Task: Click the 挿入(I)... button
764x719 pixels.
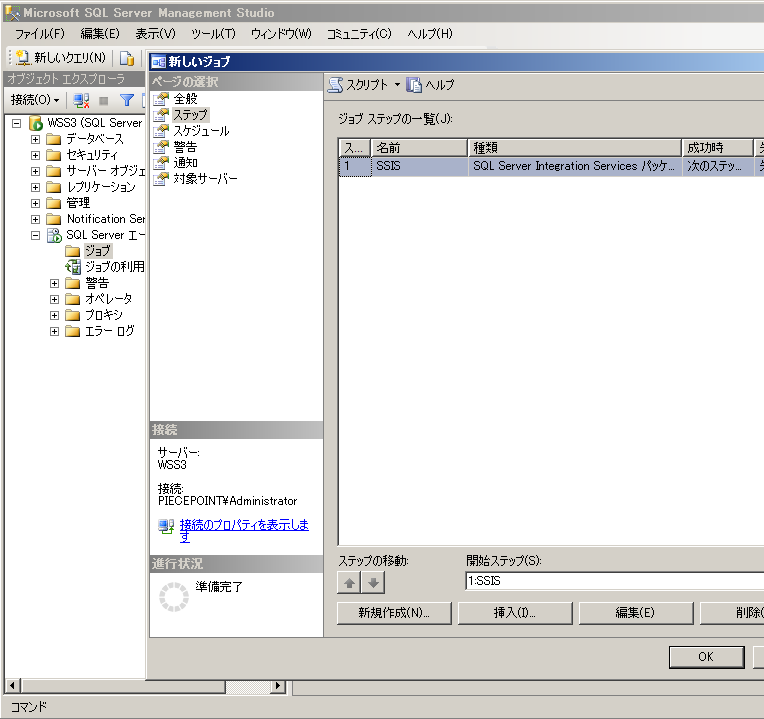Action: pyautogui.click(x=515, y=613)
